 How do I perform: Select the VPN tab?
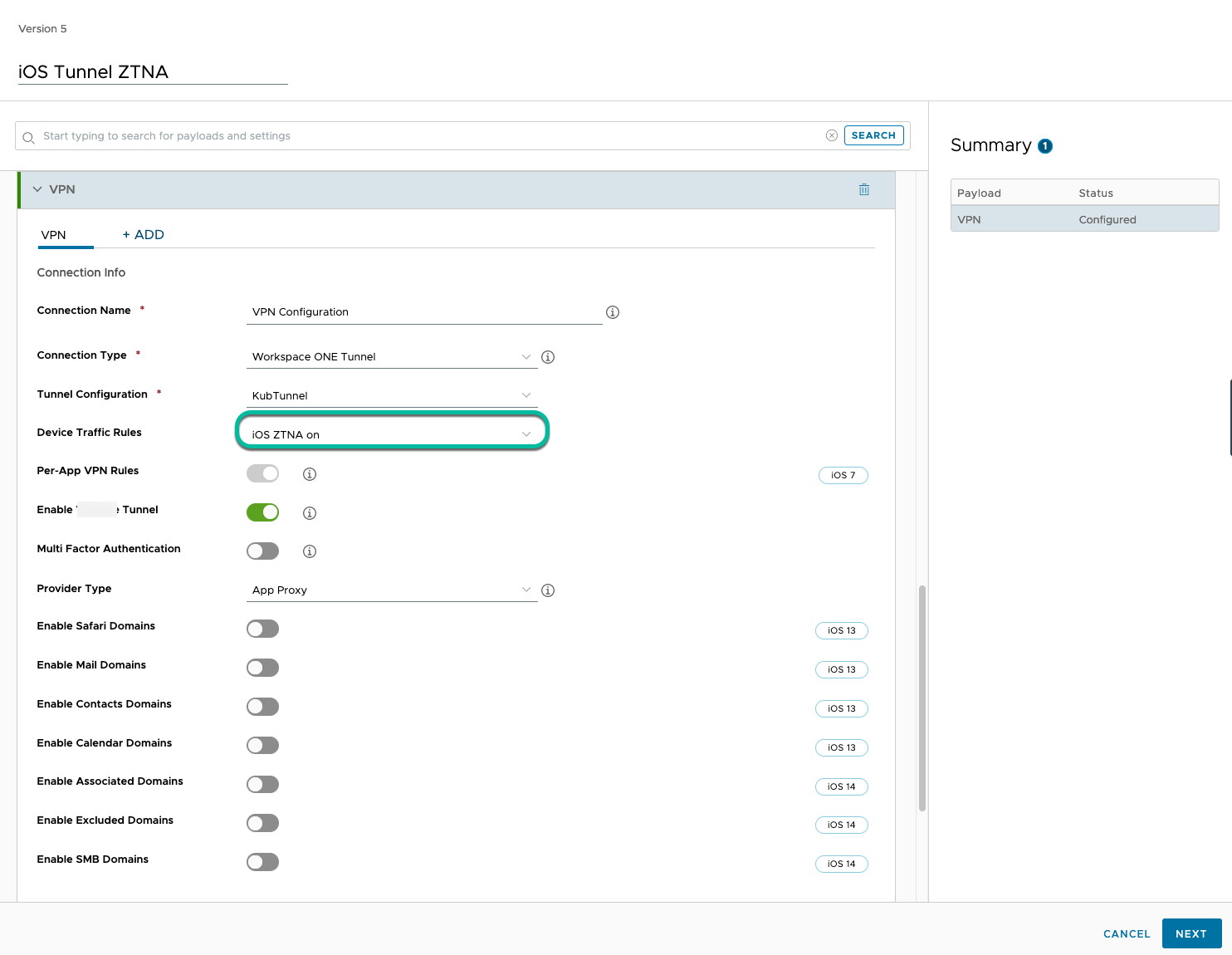point(54,235)
